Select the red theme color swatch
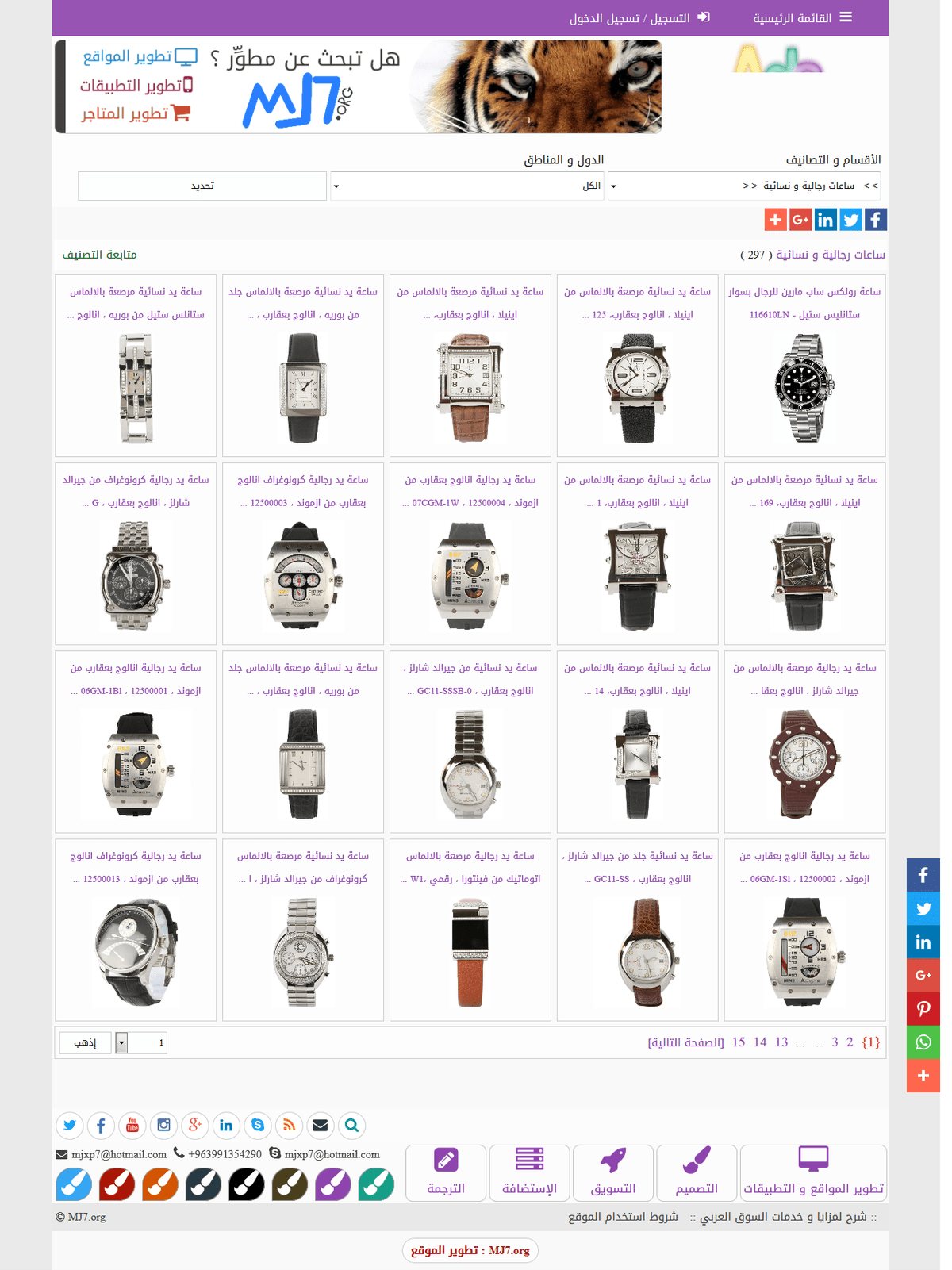This screenshot has width=952, height=1270. tap(117, 1184)
